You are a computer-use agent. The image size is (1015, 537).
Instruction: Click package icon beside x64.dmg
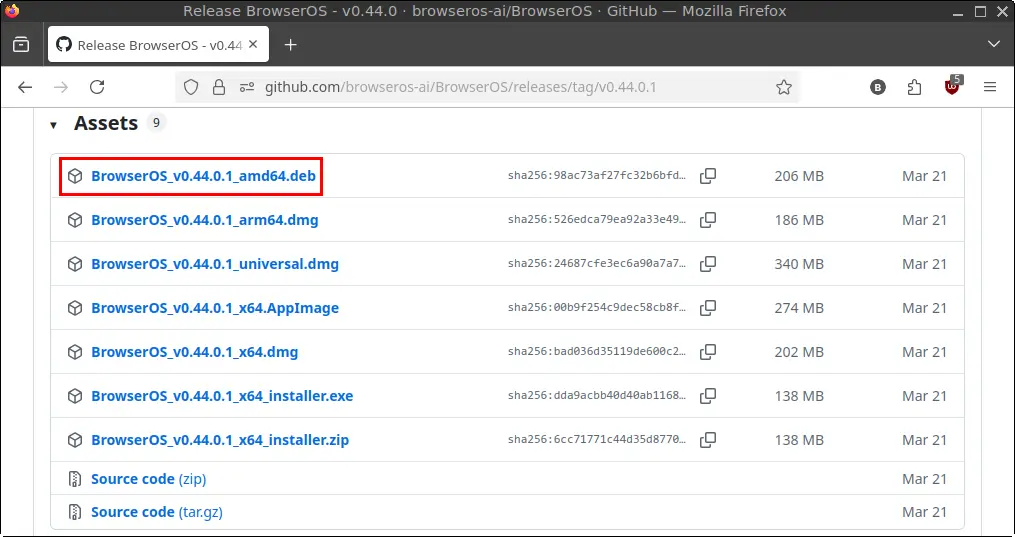pyautogui.click(x=75, y=352)
